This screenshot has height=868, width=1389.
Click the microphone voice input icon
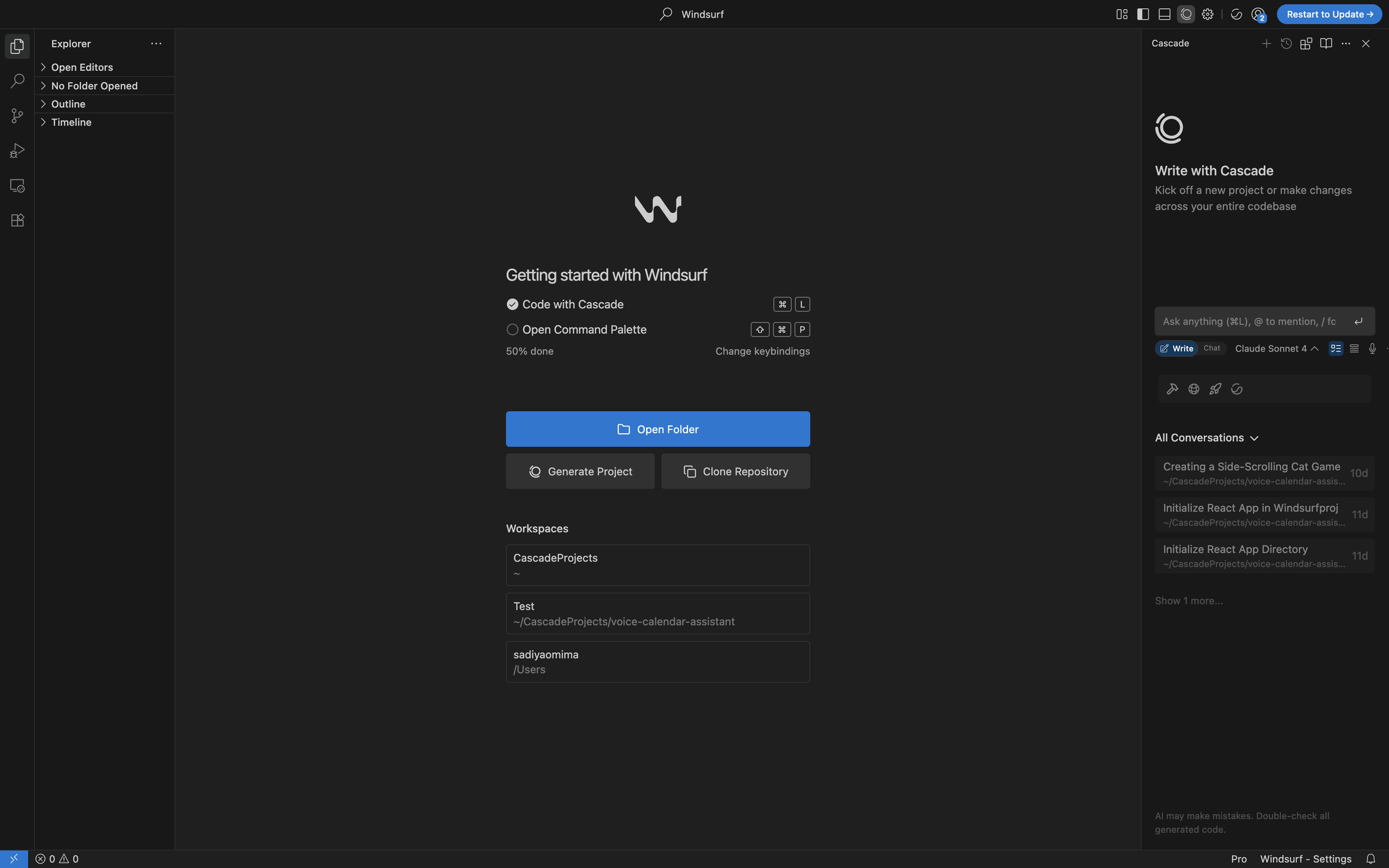tap(1372, 348)
